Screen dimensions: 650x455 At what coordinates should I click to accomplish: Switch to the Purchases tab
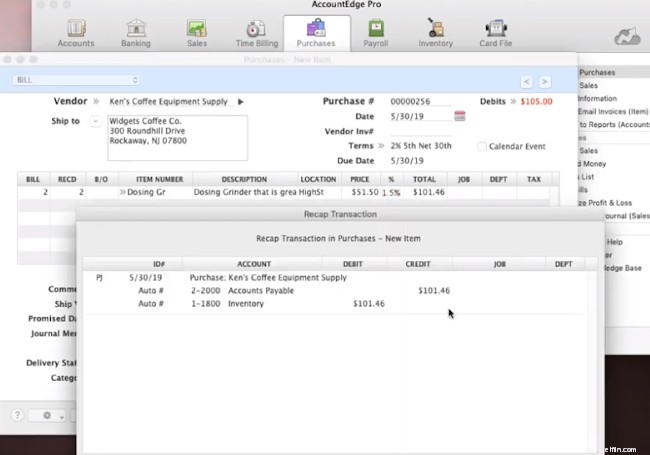tap(315, 32)
